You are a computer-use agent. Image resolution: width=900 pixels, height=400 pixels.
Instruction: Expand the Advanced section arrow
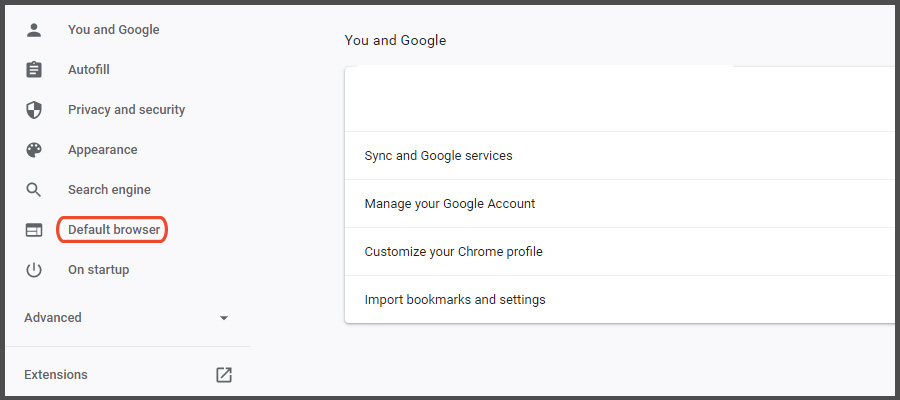pos(224,318)
